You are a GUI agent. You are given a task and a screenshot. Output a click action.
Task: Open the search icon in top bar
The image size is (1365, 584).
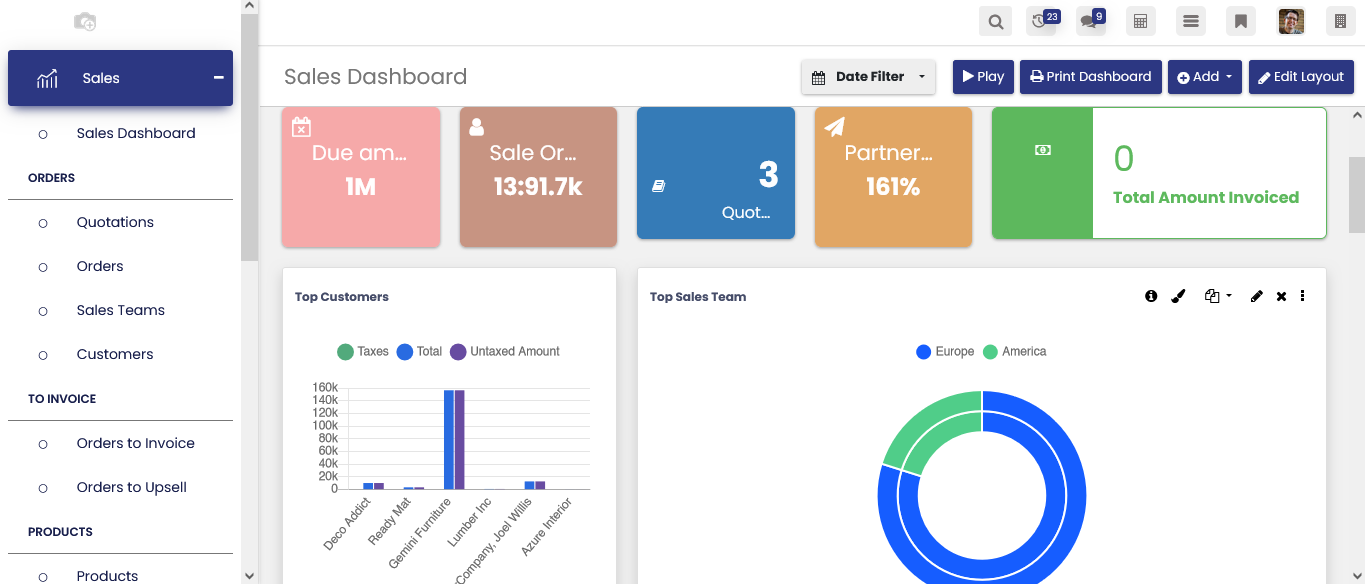click(995, 21)
